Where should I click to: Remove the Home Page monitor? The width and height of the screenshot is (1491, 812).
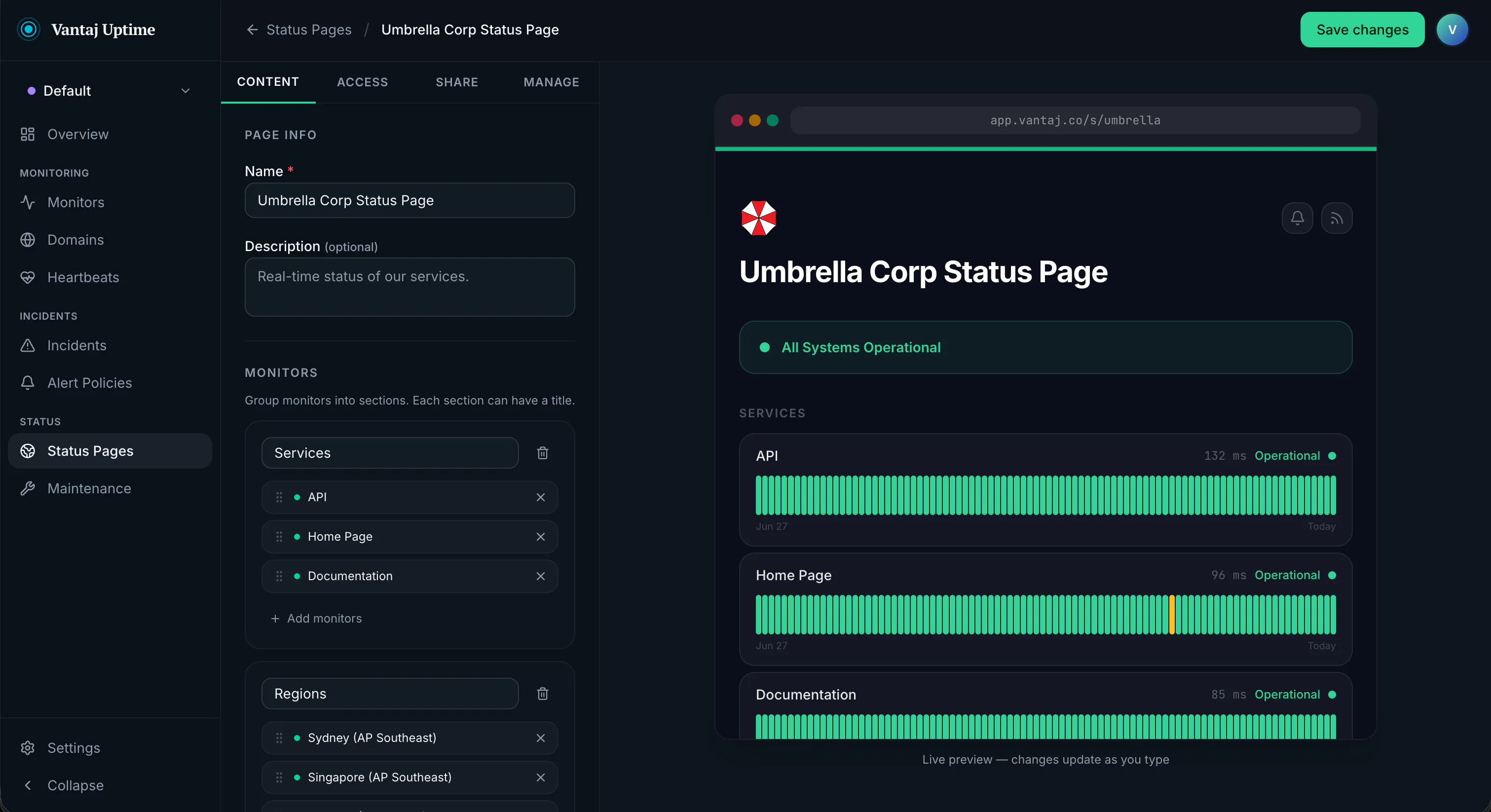(541, 537)
